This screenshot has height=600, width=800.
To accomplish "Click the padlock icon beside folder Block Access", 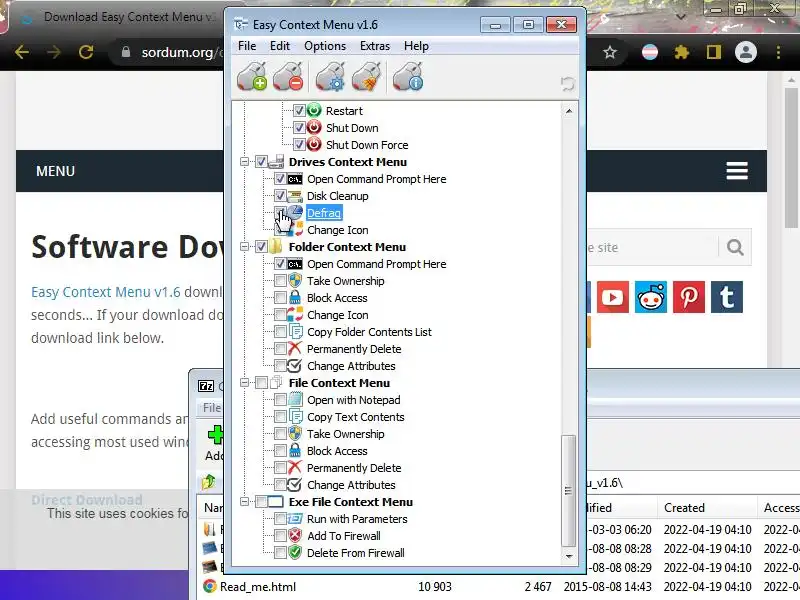I will pos(295,297).
